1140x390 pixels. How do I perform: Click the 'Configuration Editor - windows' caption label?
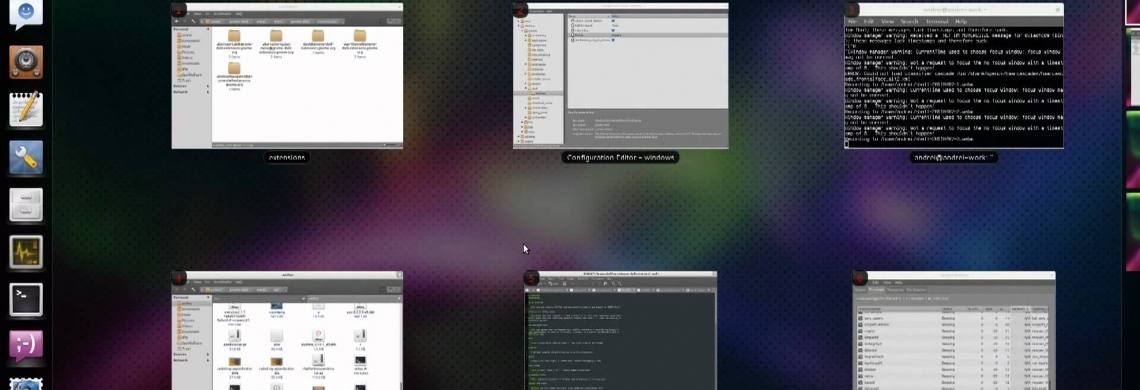tap(621, 157)
